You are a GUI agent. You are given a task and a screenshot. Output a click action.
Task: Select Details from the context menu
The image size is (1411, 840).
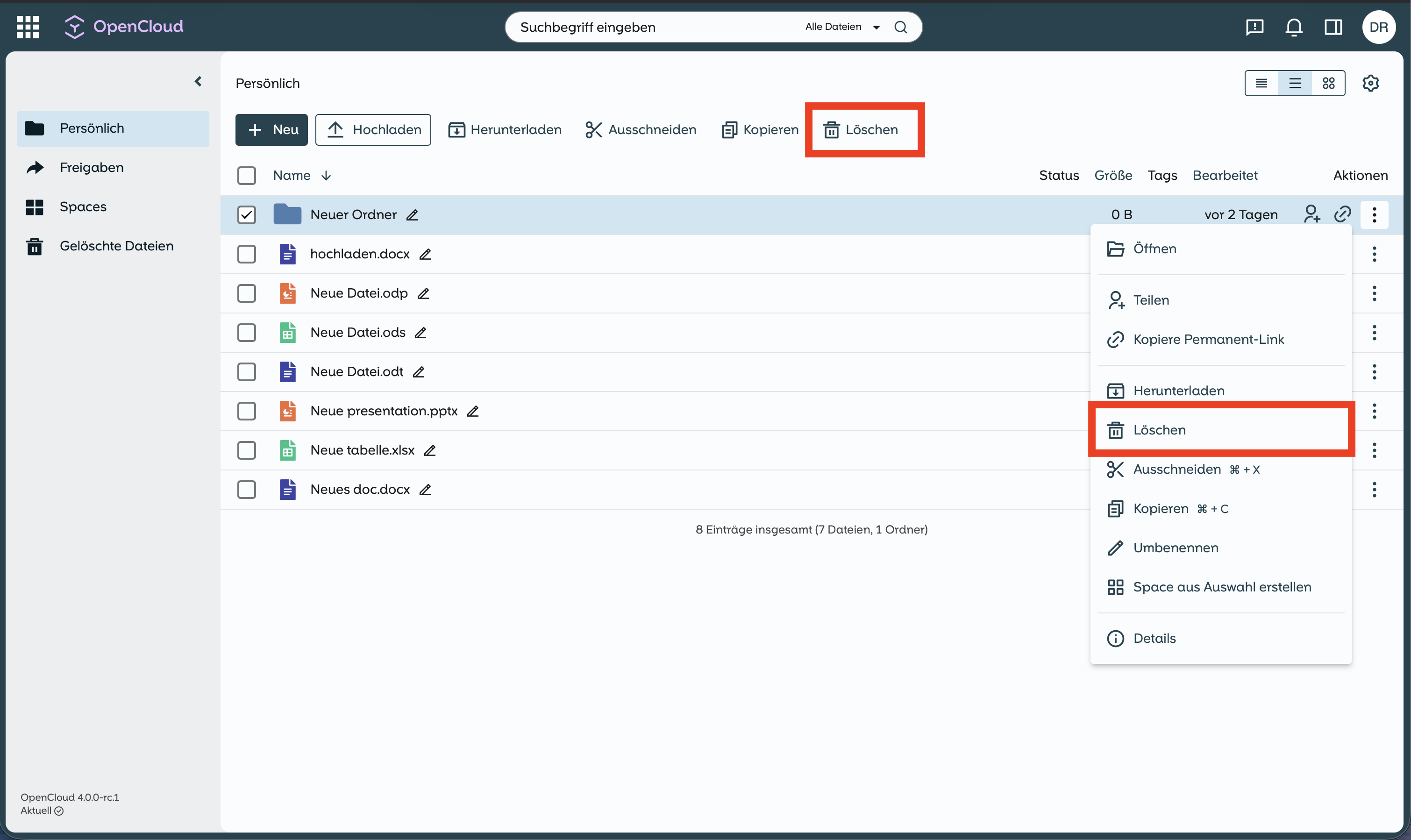point(1154,638)
